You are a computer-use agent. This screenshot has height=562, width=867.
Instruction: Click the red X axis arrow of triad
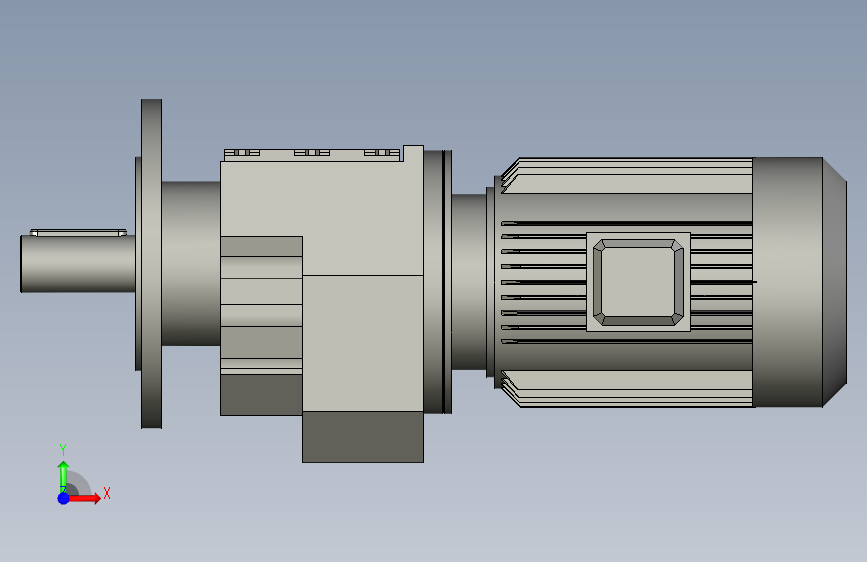click(x=84, y=498)
